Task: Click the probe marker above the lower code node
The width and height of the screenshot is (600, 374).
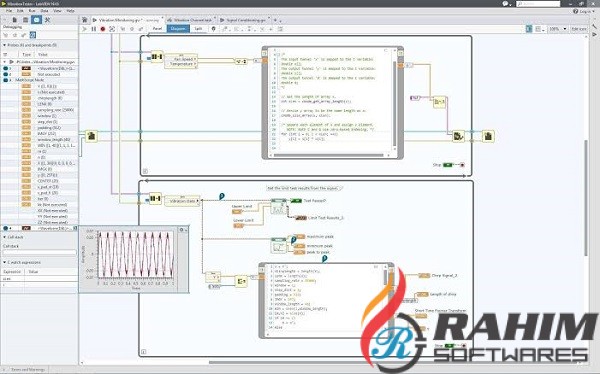Action: 324,259
